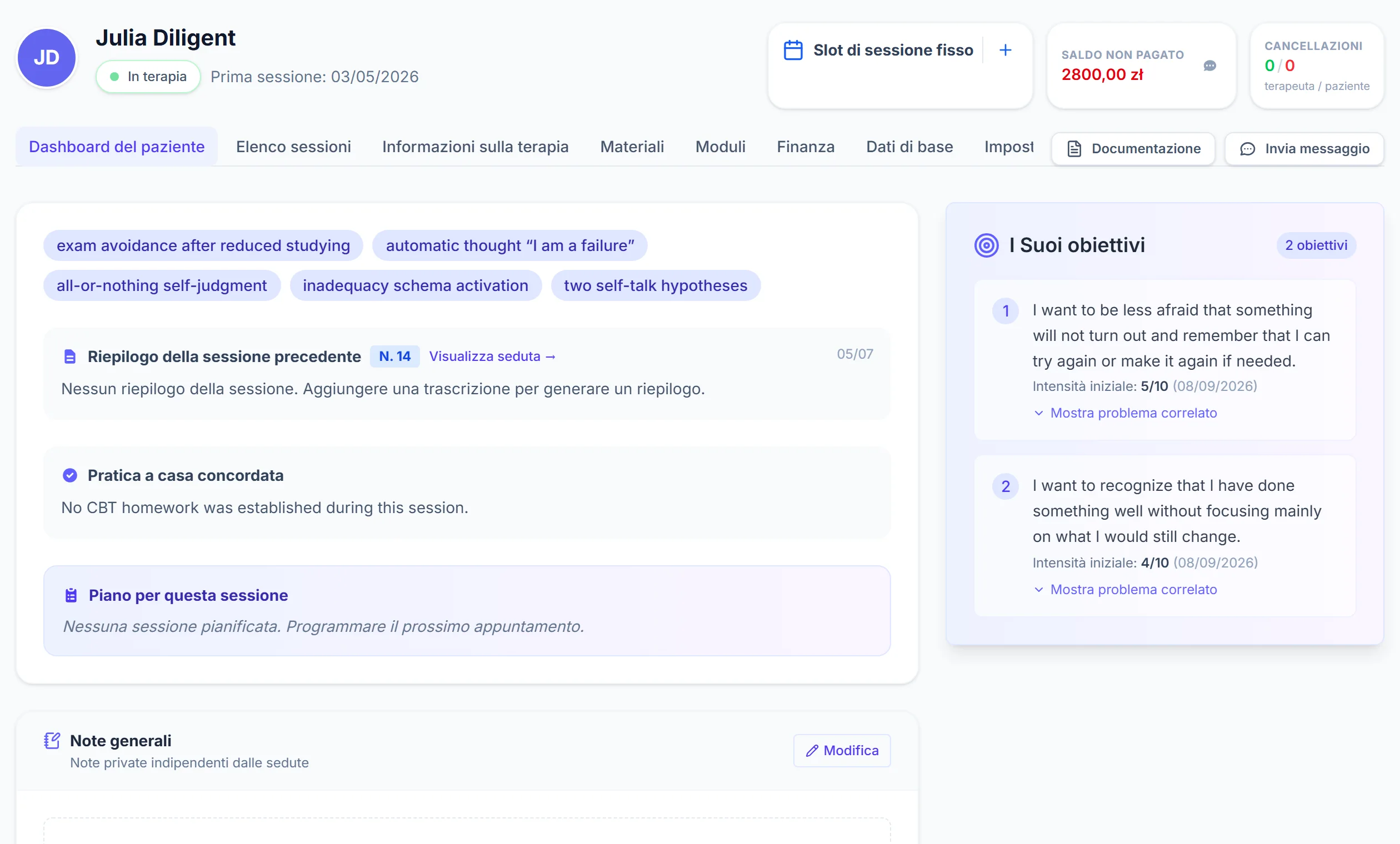Click the Note generali notepad icon

point(52,741)
